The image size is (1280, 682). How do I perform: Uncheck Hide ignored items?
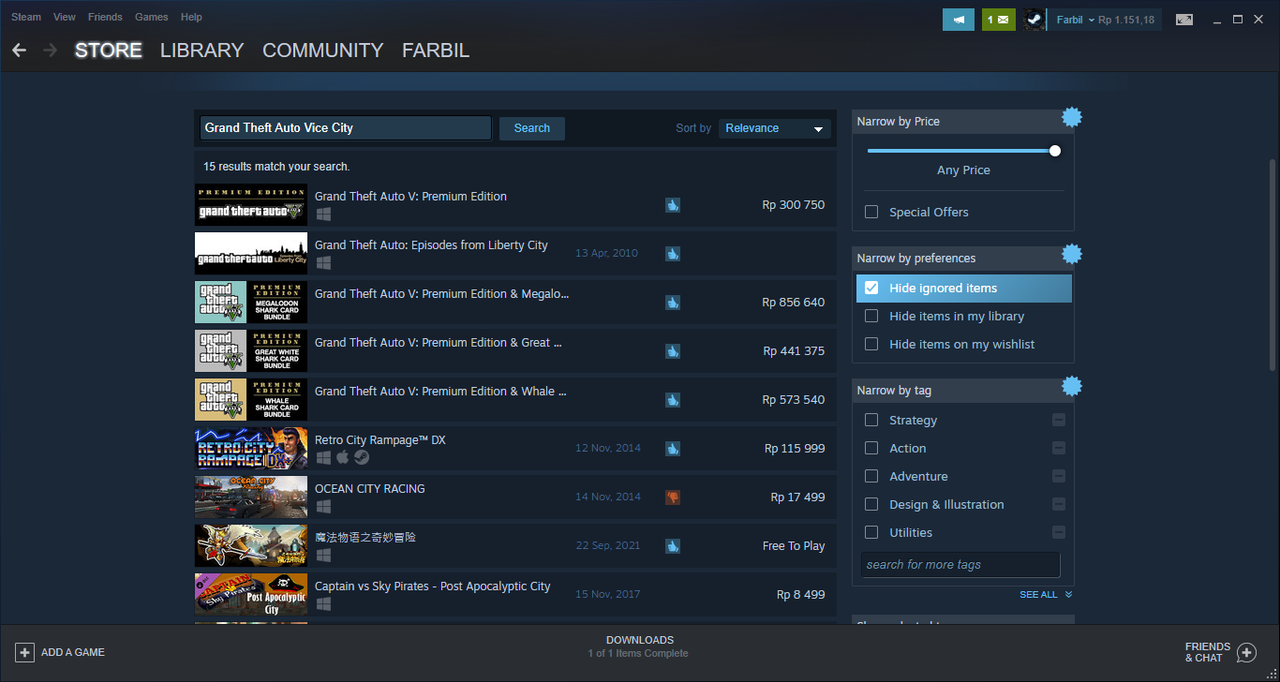pos(871,288)
